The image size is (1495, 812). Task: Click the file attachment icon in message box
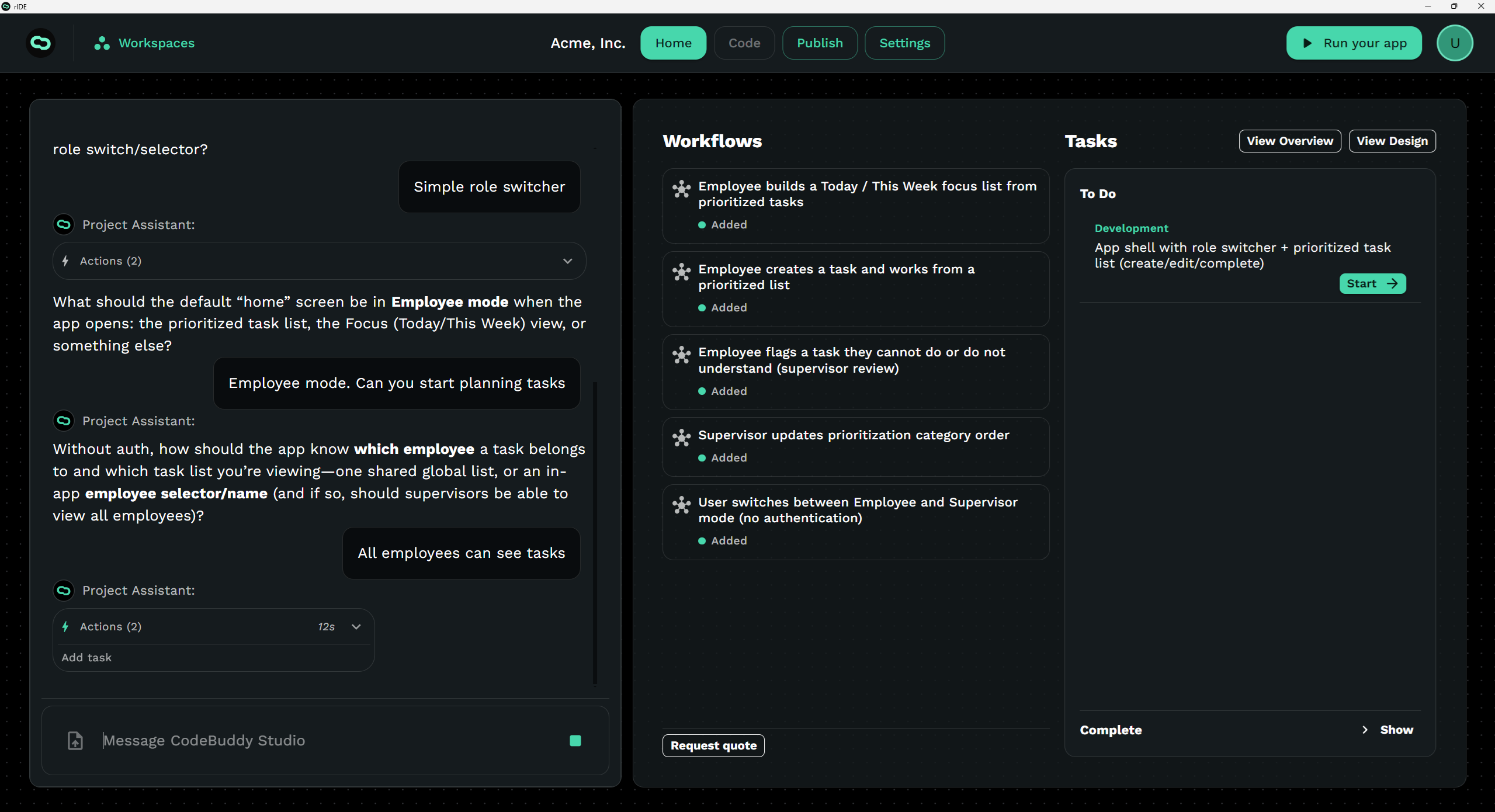(x=75, y=740)
